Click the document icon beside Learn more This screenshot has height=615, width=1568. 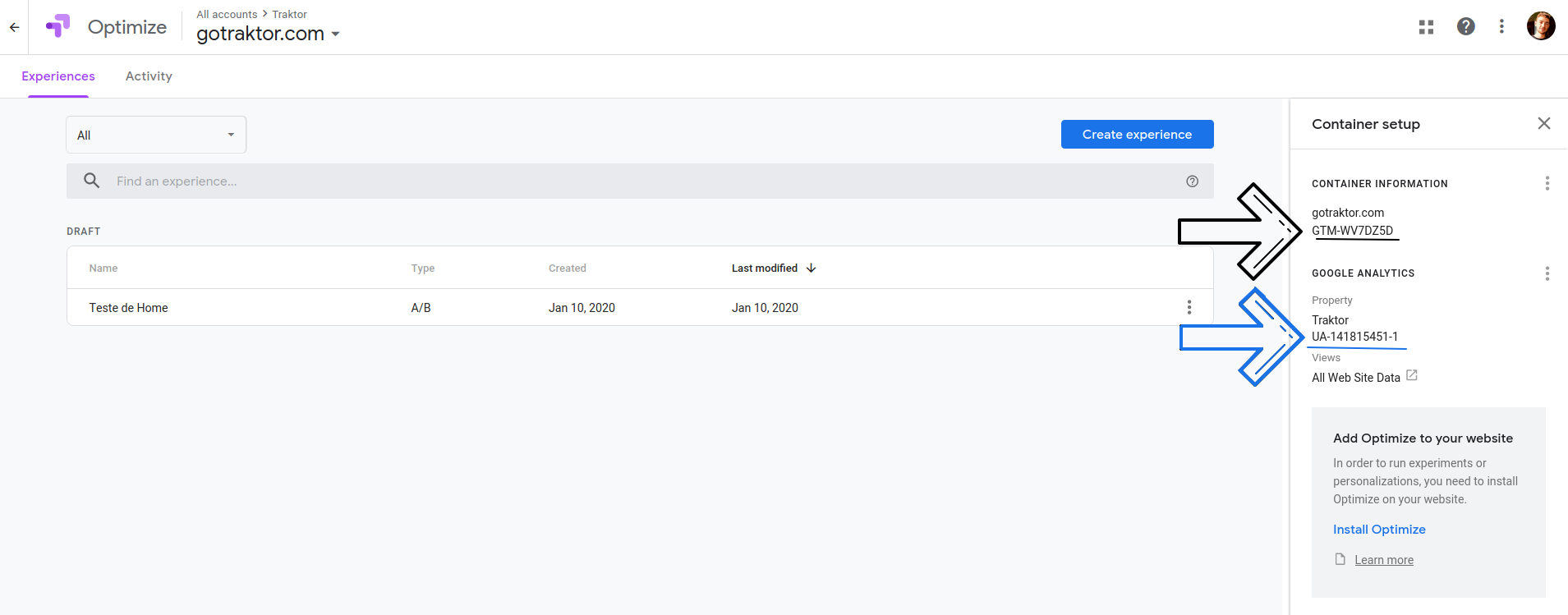1340,559
